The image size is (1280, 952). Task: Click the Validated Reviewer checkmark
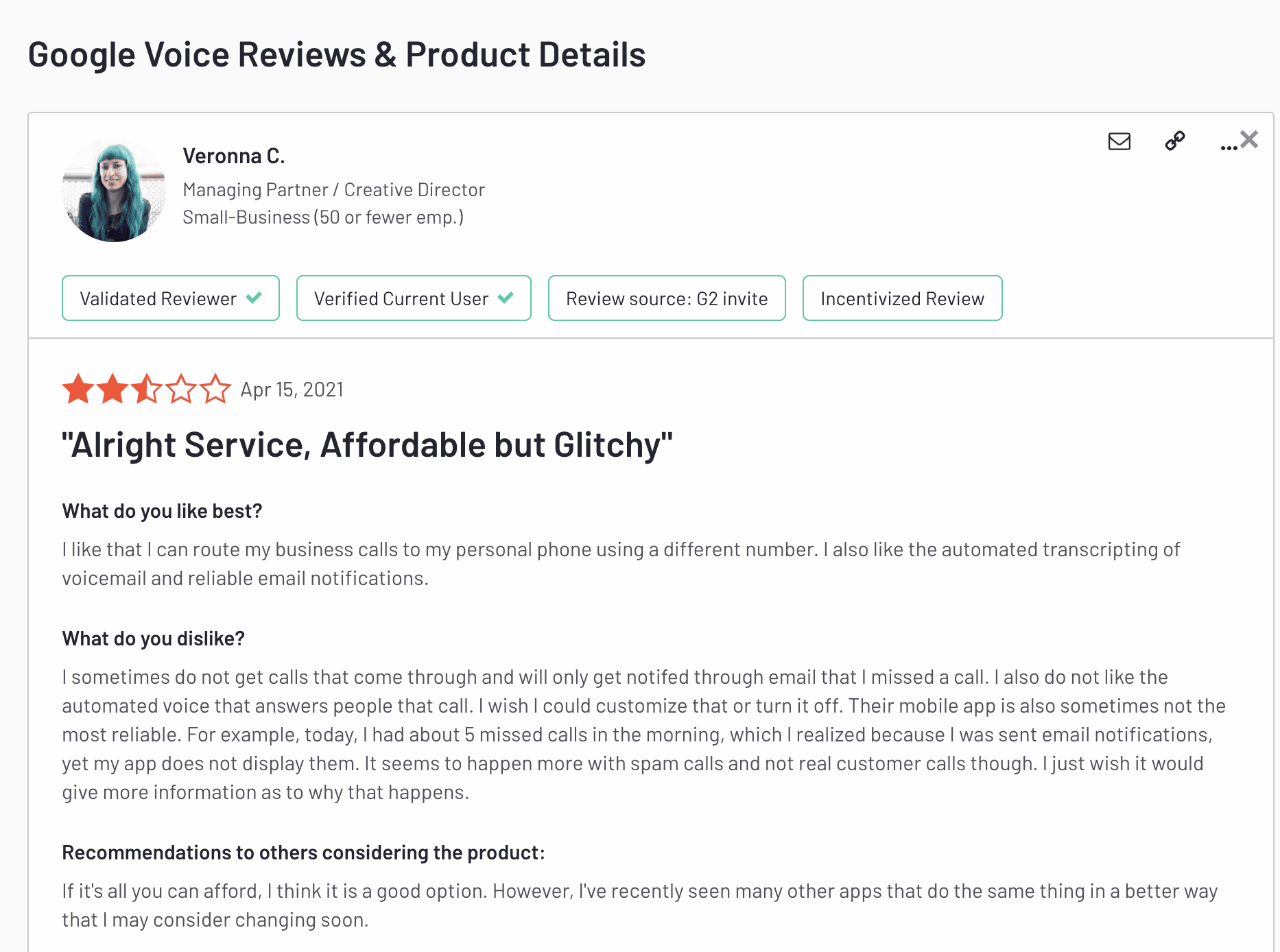coord(254,298)
